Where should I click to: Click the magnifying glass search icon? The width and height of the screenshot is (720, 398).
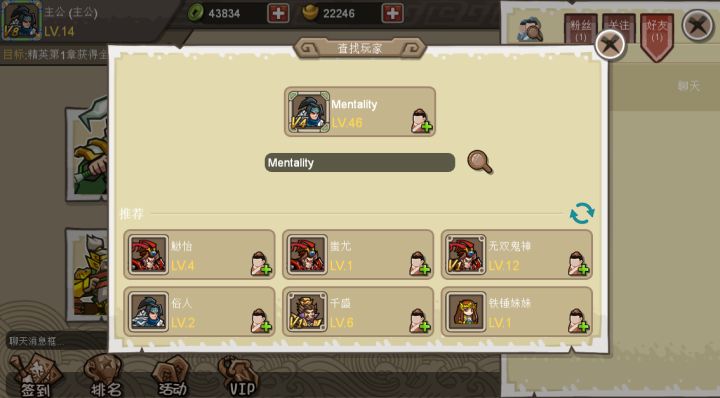(x=480, y=162)
